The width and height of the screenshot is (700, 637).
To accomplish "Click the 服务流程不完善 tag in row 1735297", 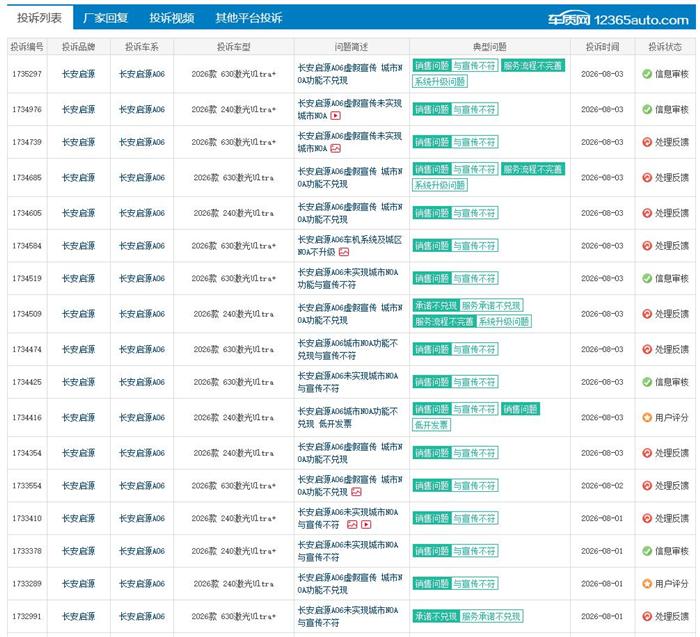I will tap(533, 66).
